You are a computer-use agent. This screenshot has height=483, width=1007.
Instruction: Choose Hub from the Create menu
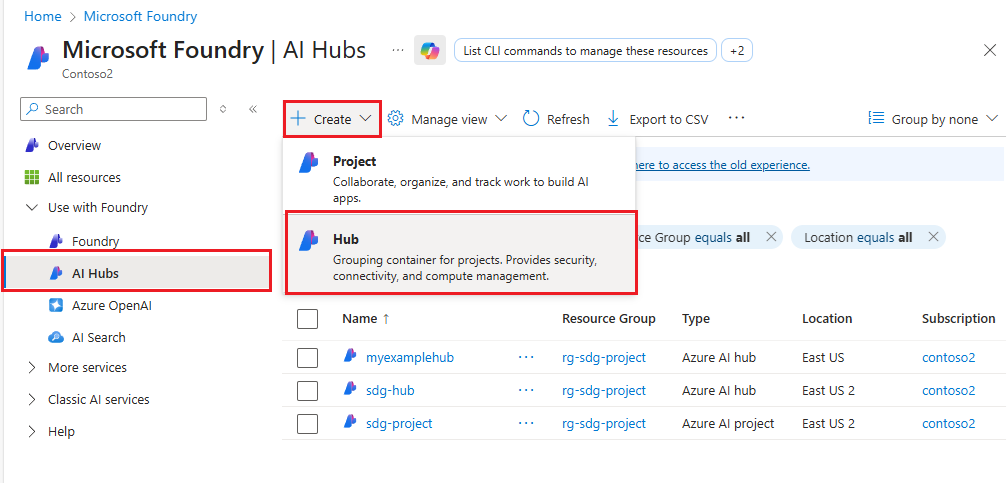coord(461,253)
